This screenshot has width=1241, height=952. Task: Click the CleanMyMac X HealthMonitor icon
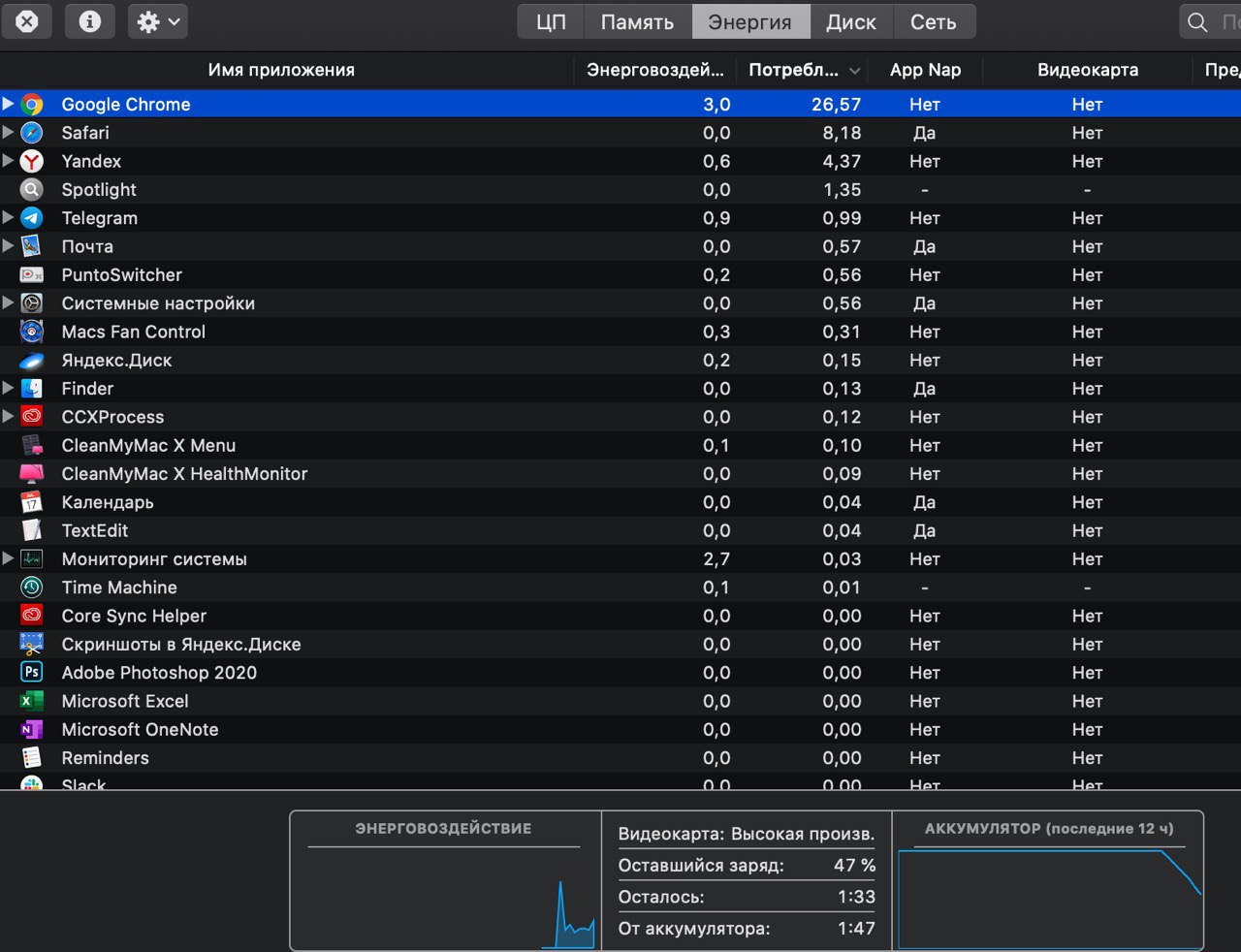point(32,474)
